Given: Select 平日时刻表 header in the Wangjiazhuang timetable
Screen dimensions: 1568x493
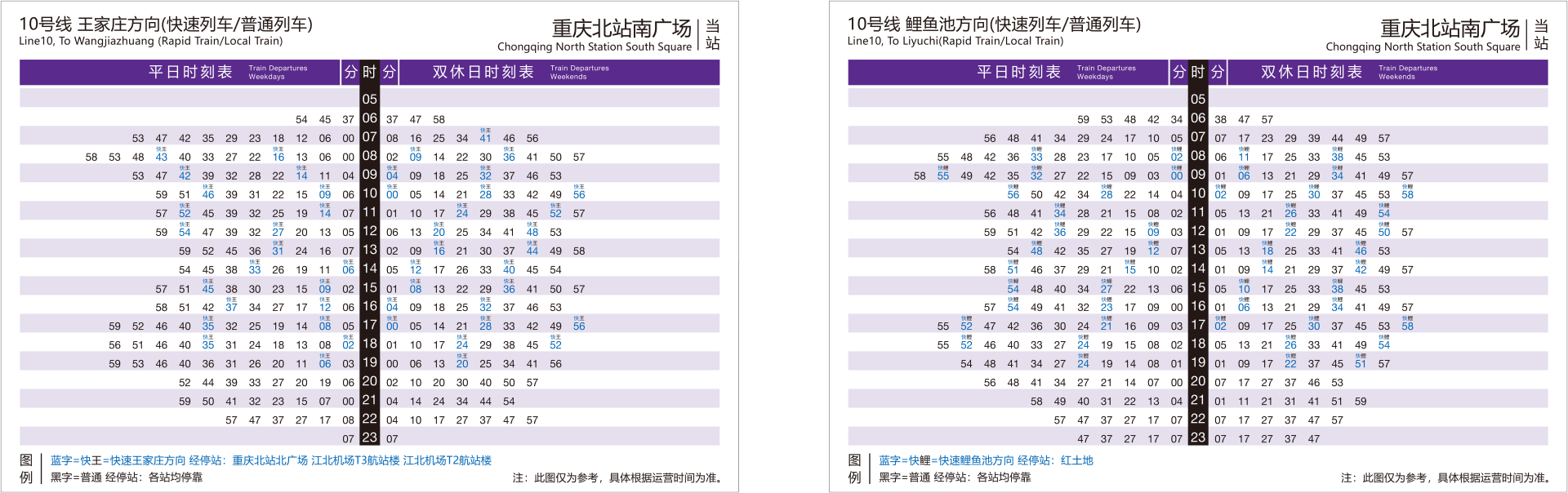Looking at the screenshot, I should coord(190,72).
